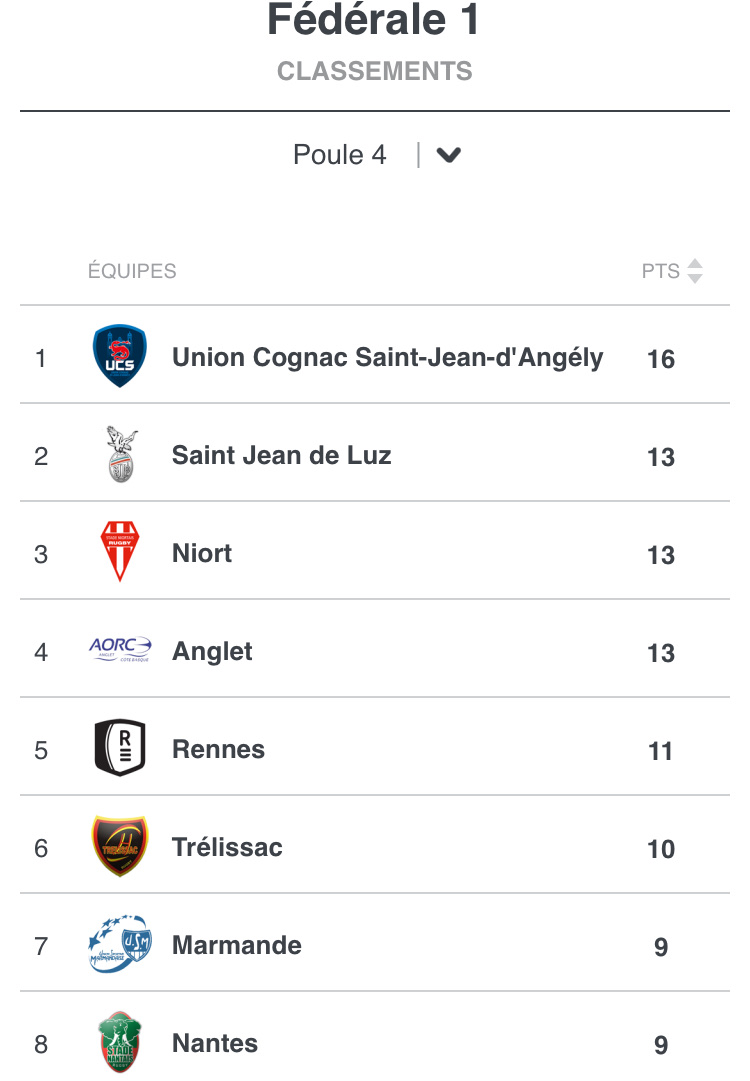Open the Poule 4 dropdown chevron
750x1081 pixels.
(x=449, y=155)
